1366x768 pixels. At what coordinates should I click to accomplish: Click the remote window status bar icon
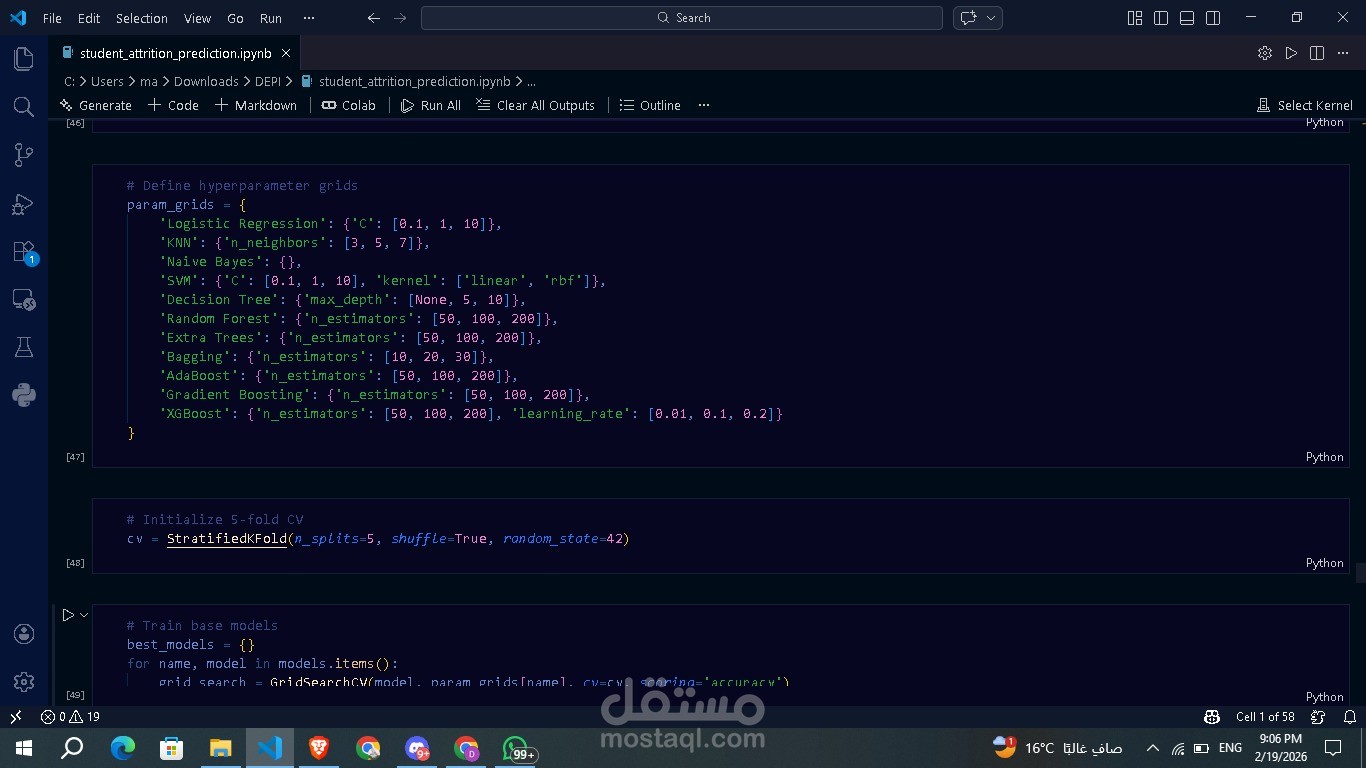pos(16,717)
